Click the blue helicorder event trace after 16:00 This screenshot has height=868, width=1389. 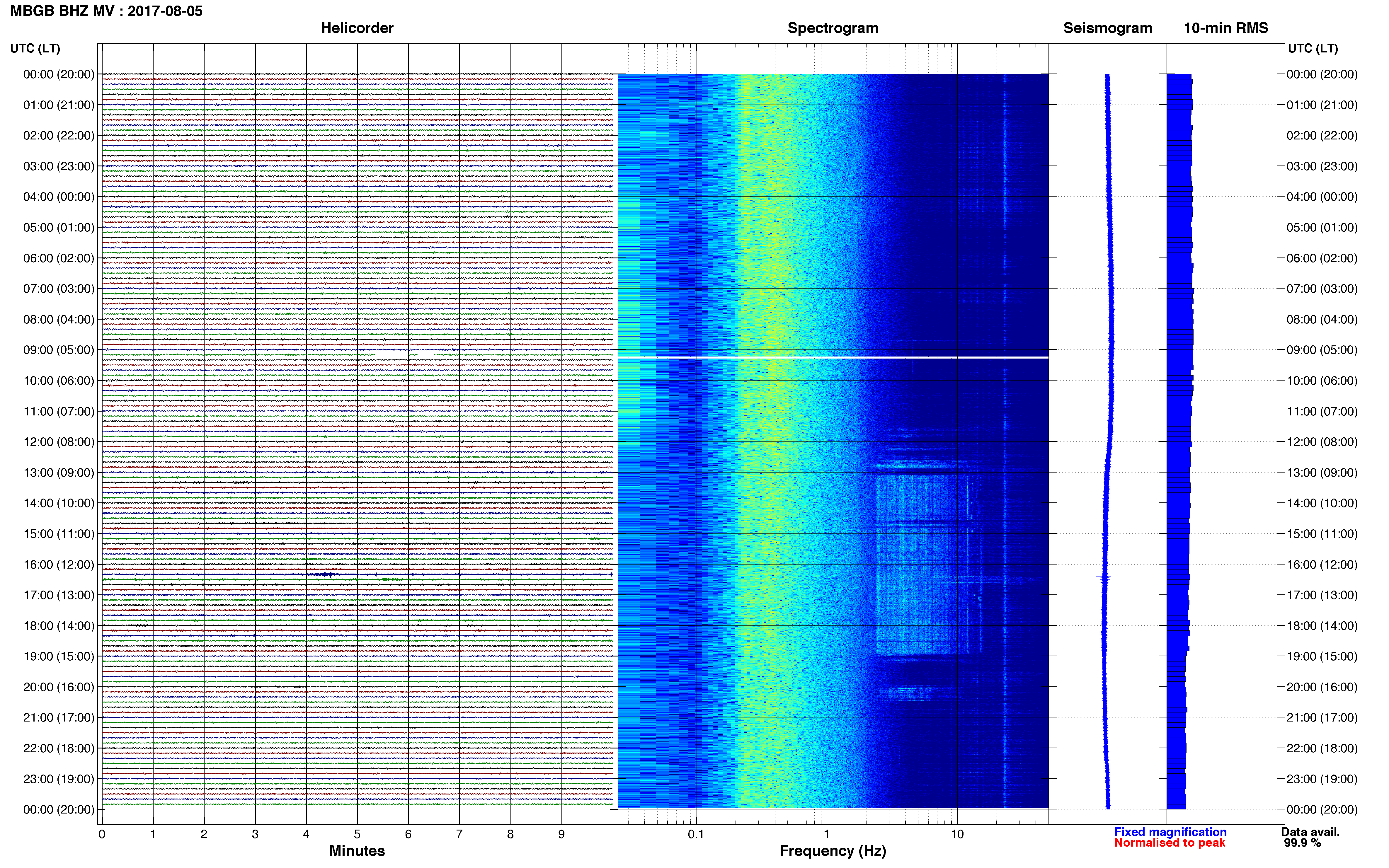[x=357, y=574]
